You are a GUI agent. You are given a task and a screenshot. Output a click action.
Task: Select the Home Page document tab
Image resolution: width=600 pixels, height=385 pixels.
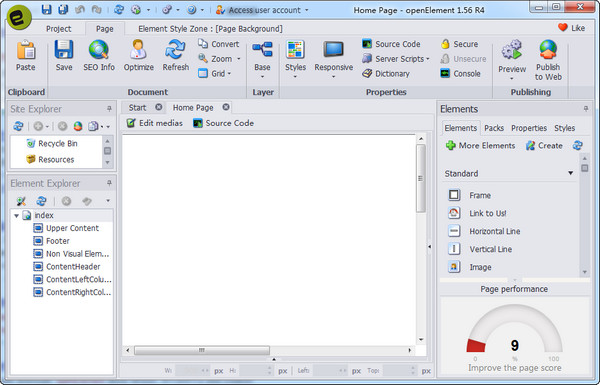[193, 108]
